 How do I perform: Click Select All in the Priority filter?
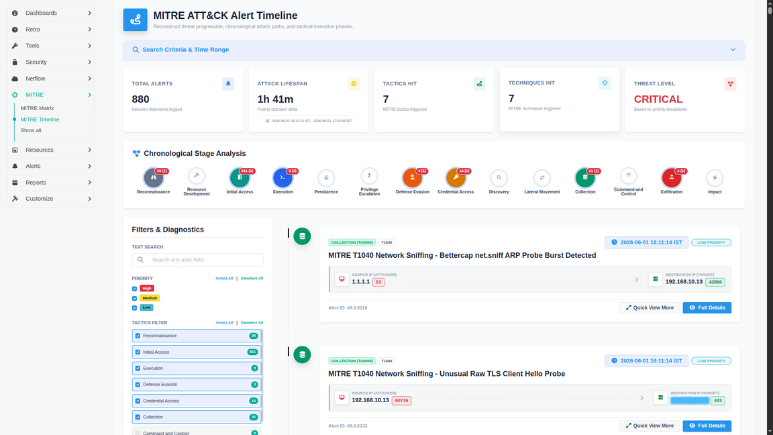tap(224, 279)
